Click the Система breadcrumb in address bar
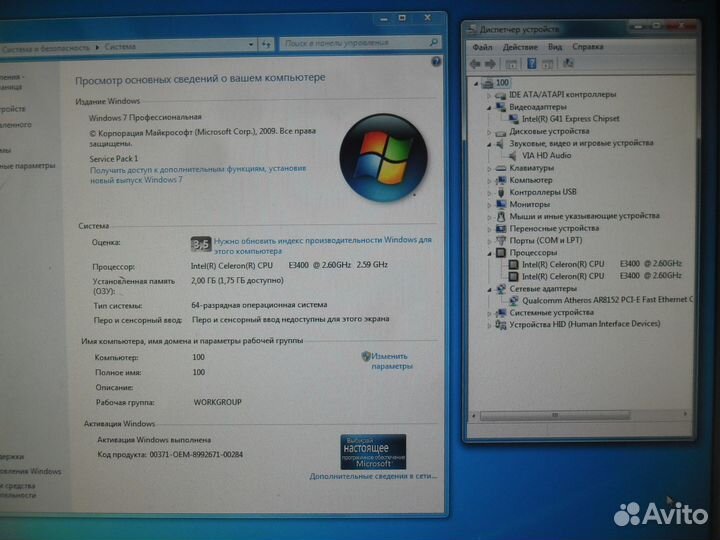 click(120, 47)
